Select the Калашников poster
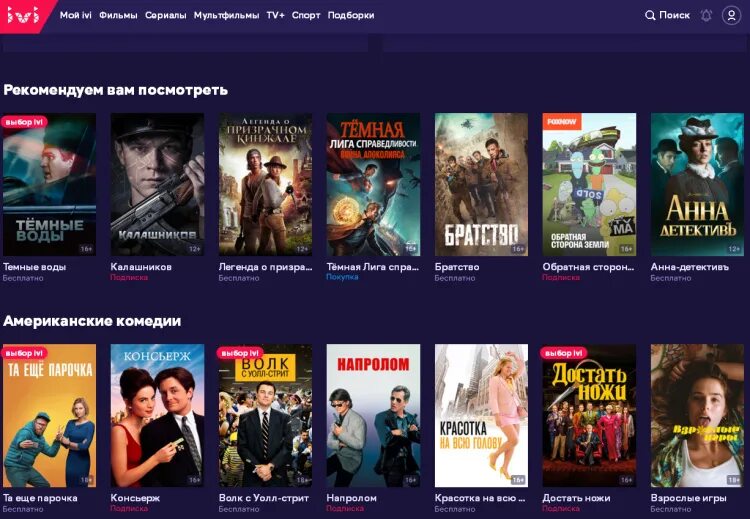 click(157, 184)
